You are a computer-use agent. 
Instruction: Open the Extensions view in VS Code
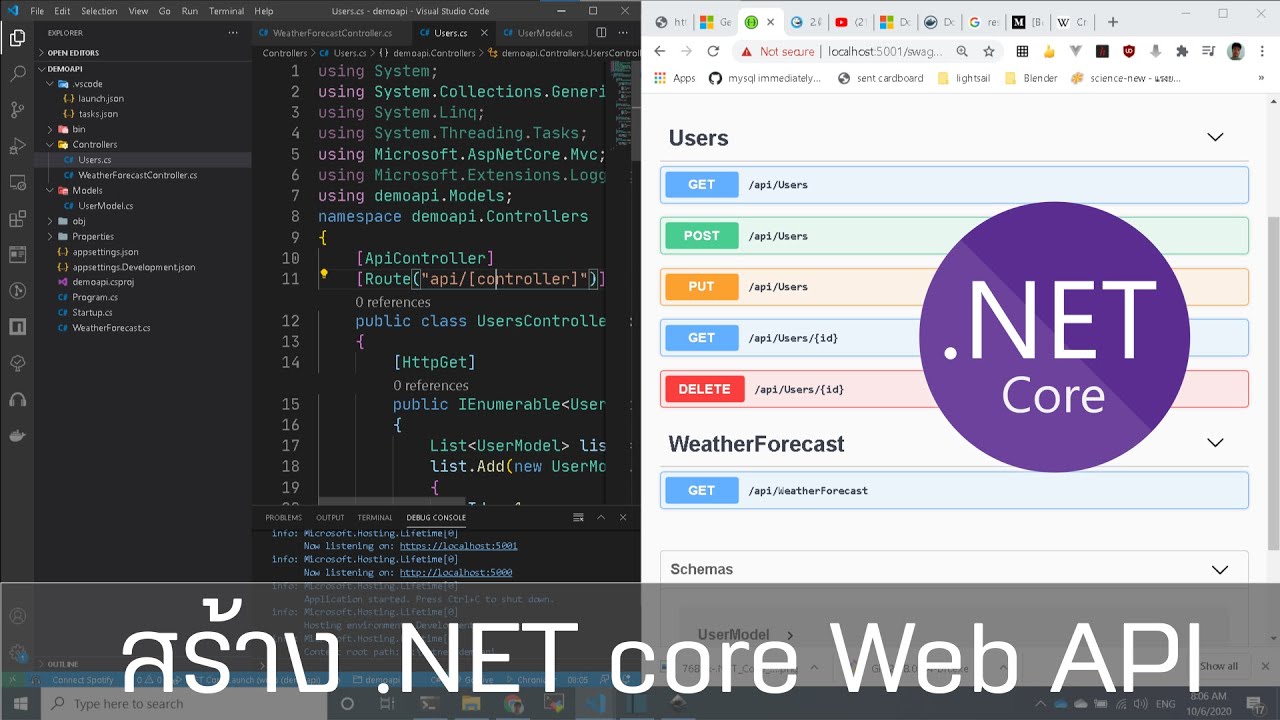tap(17, 219)
